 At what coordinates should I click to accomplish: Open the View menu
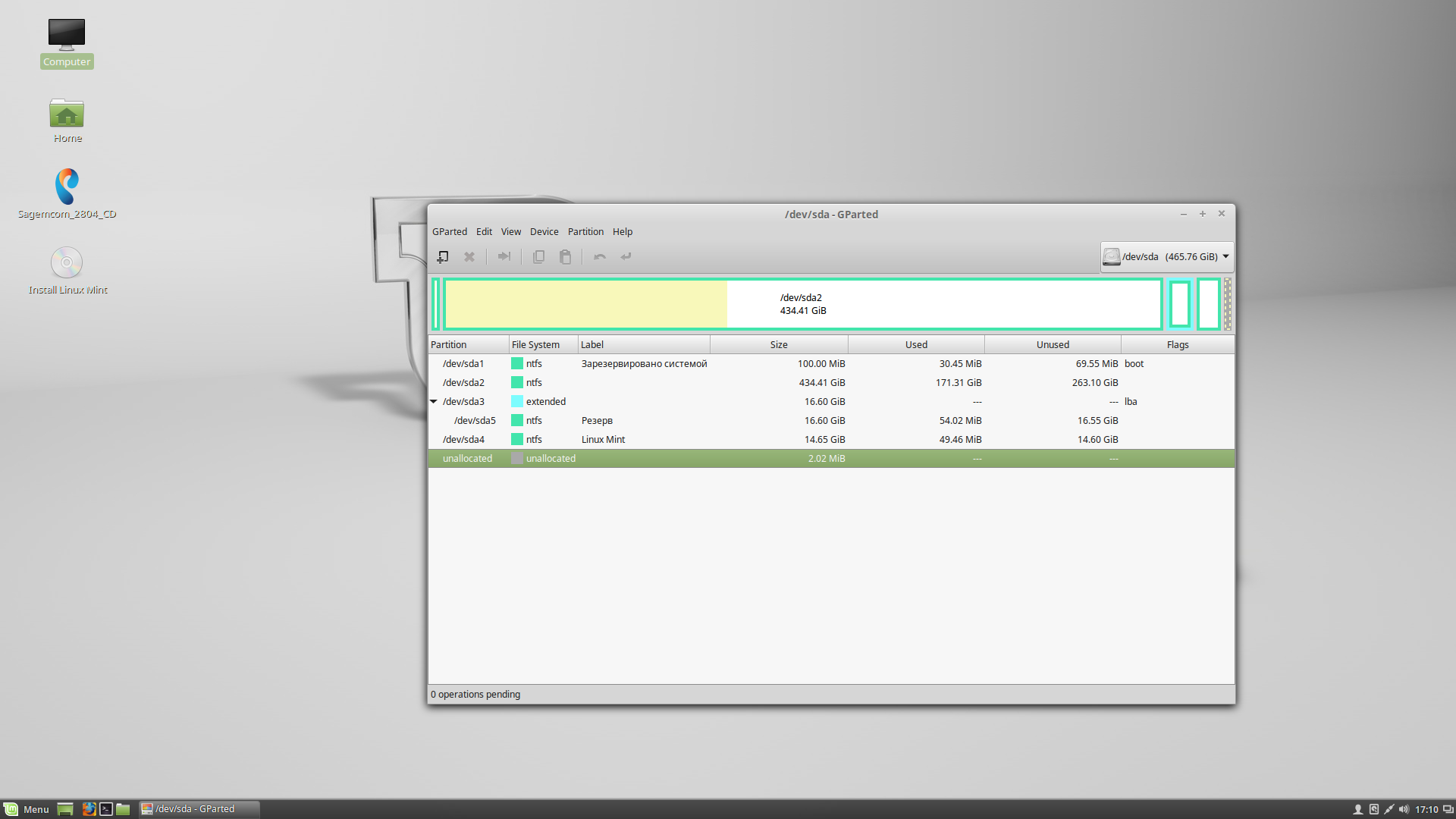510,232
